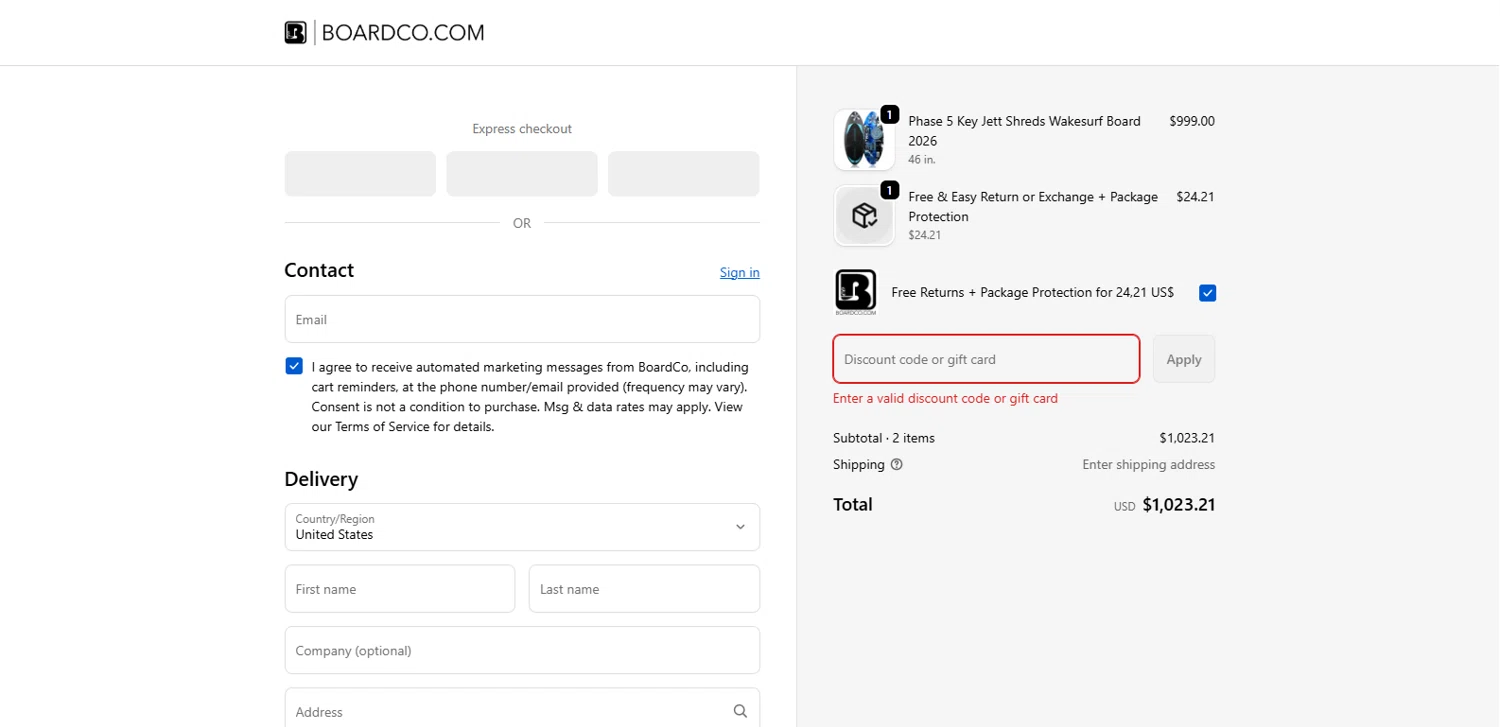This screenshot has width=1500, height=727.
Task: Click the 'Enter a valid discount code' error message
Action: (x=945, y=398)
